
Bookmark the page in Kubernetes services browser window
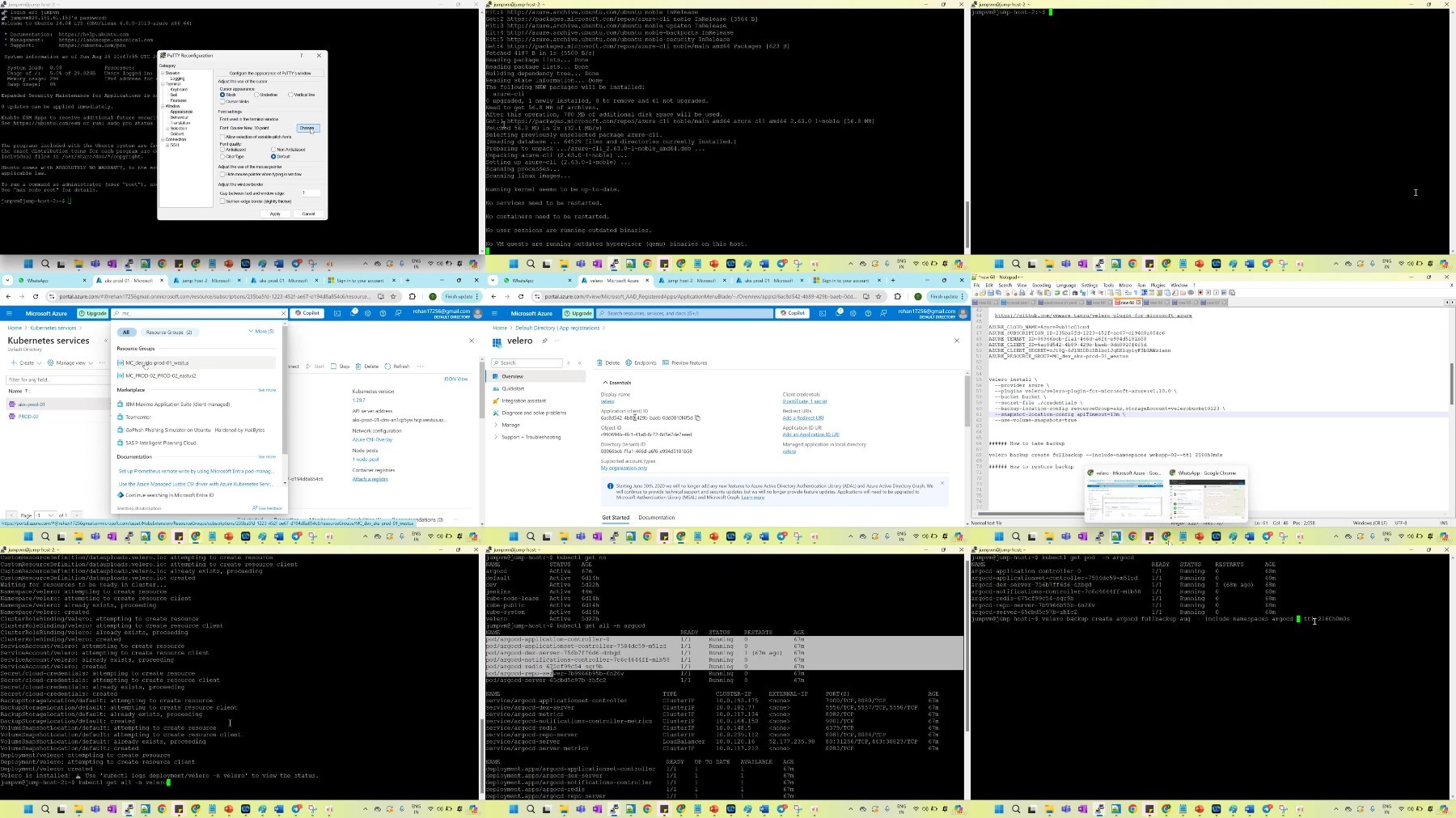(394, 296)
